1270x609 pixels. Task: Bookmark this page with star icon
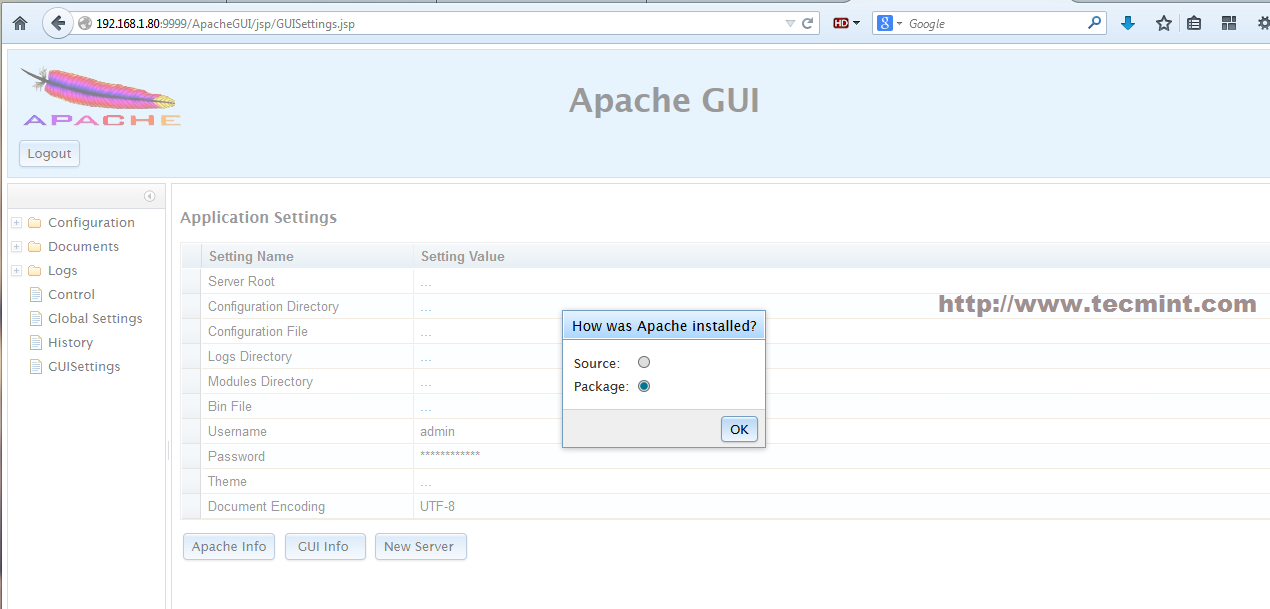(1164, 23)
